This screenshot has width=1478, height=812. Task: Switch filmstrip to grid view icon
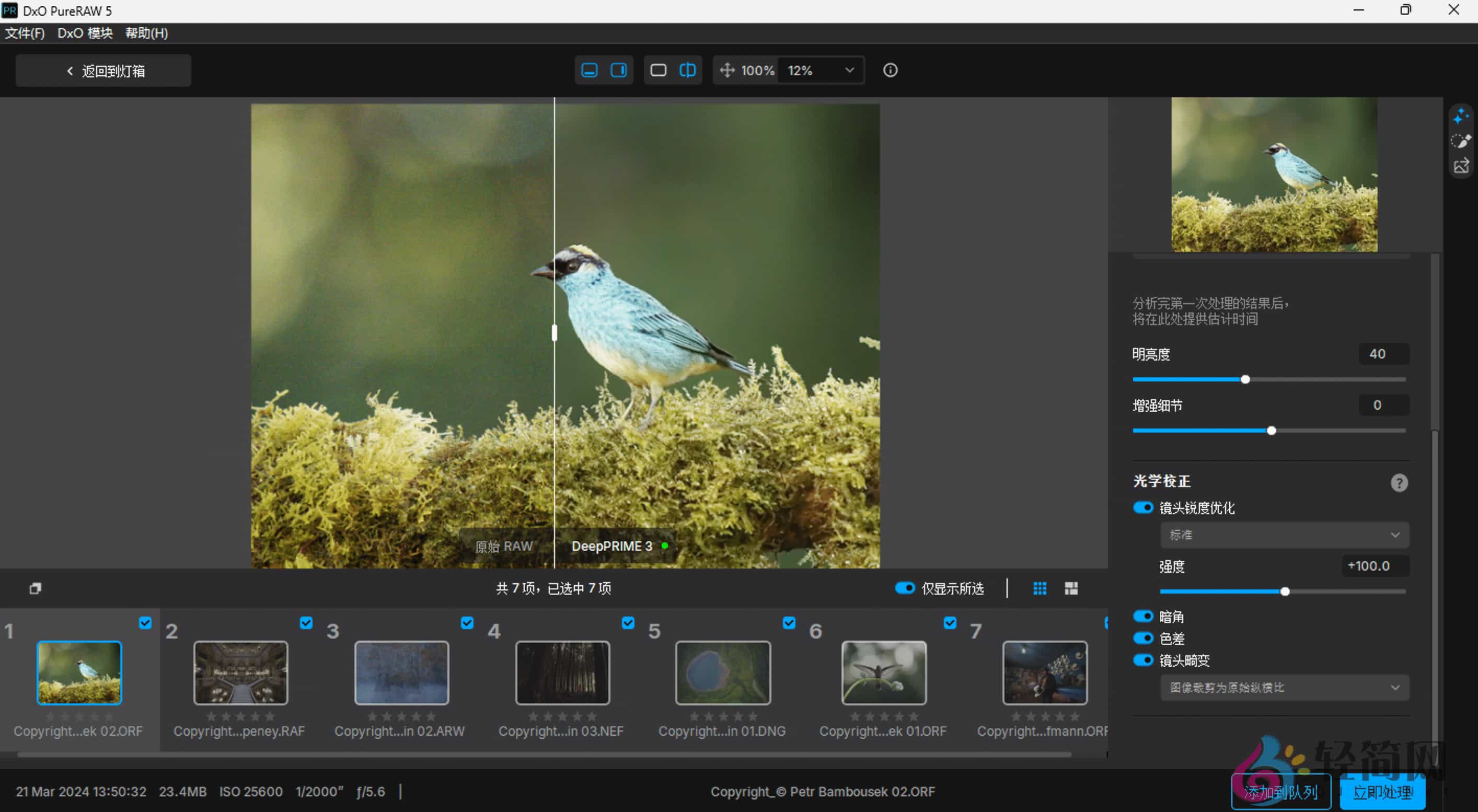point(1040,588)
